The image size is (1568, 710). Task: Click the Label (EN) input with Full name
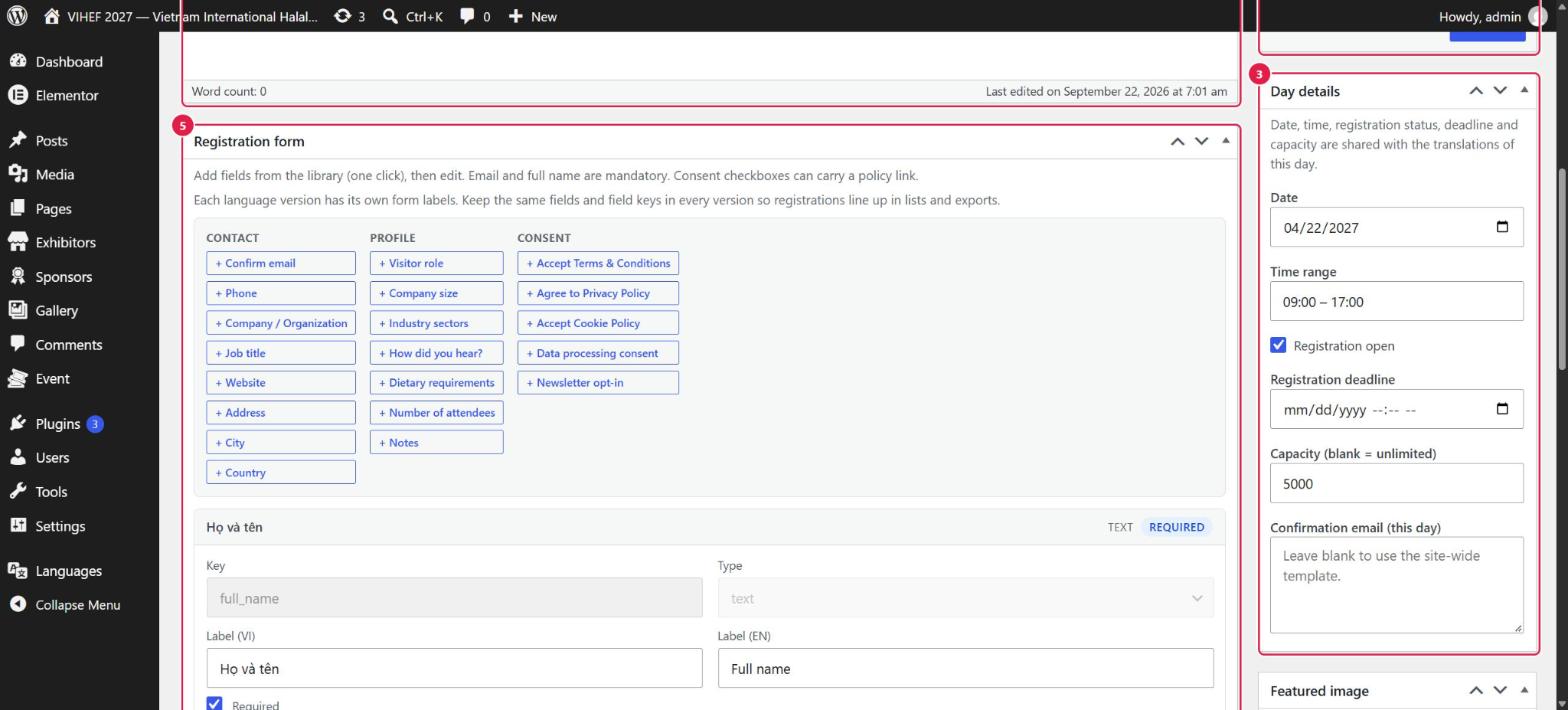click(x=966, y=668)
